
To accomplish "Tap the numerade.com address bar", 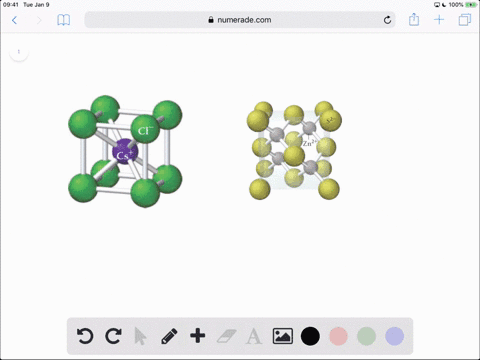I will click(x=240, y=20).
